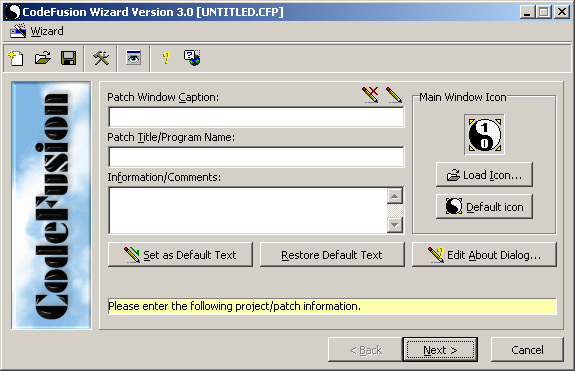Click the Patch Window Caption field
This screenshot has height=371, width=575.
(x=256, y=117)
